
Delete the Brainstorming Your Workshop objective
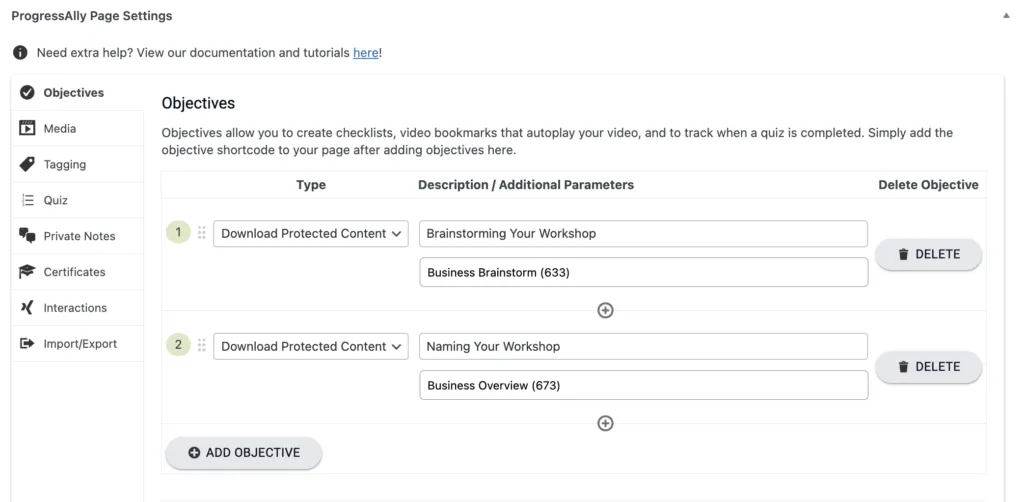(928, 254)
